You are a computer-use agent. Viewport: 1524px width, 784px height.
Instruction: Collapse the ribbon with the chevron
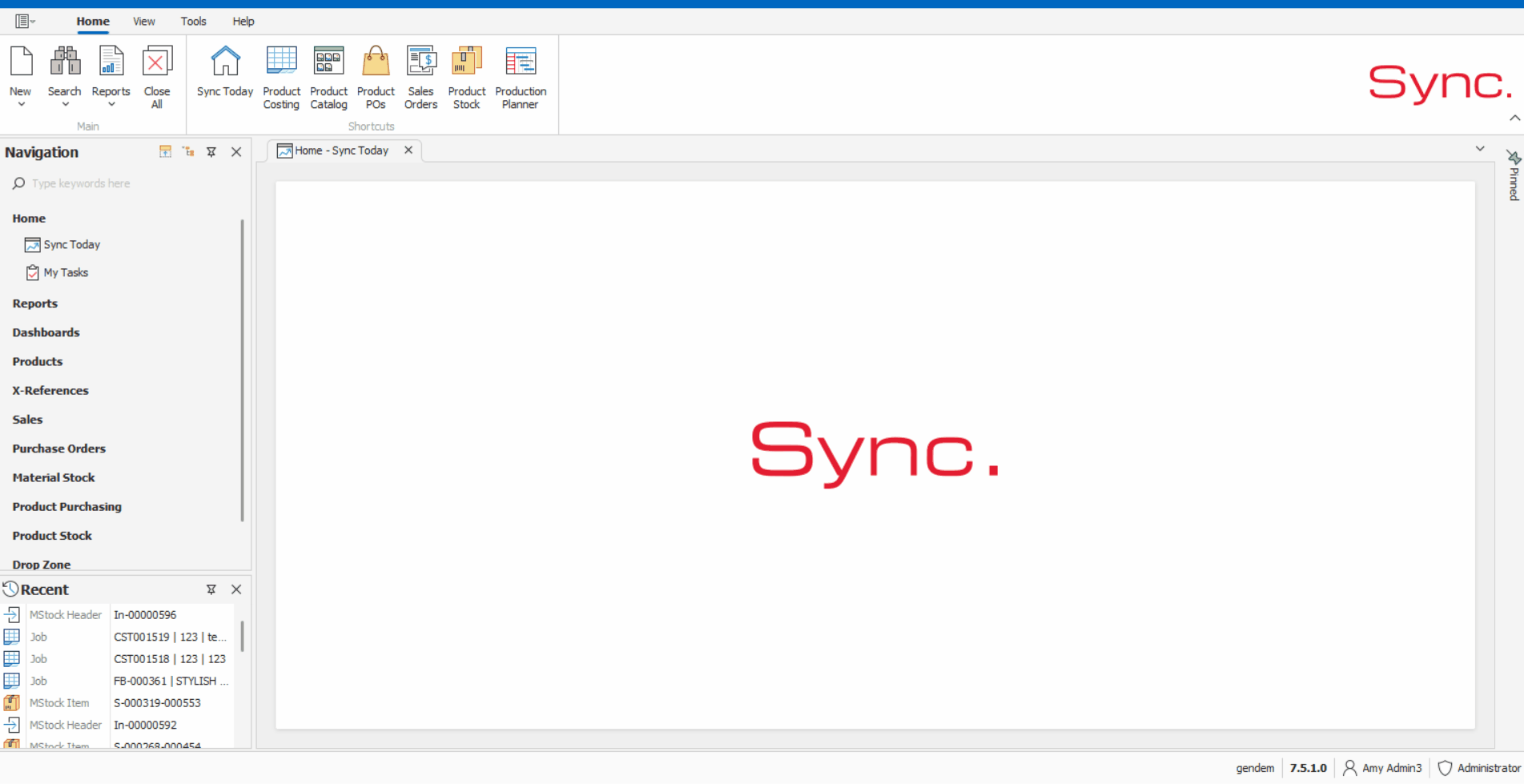point(1514,119)
